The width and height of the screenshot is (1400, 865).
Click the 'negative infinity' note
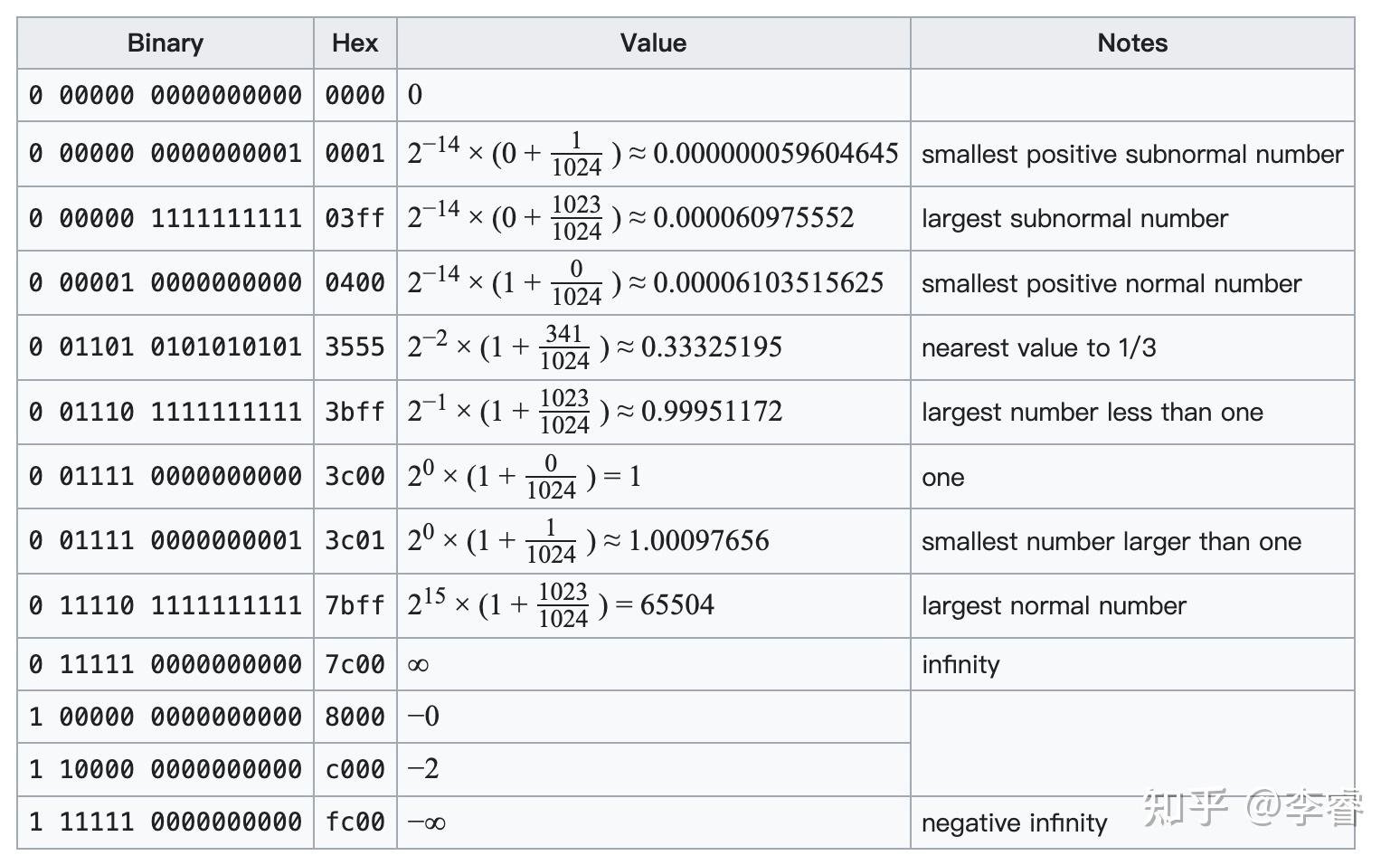(x=1014, y=823)
